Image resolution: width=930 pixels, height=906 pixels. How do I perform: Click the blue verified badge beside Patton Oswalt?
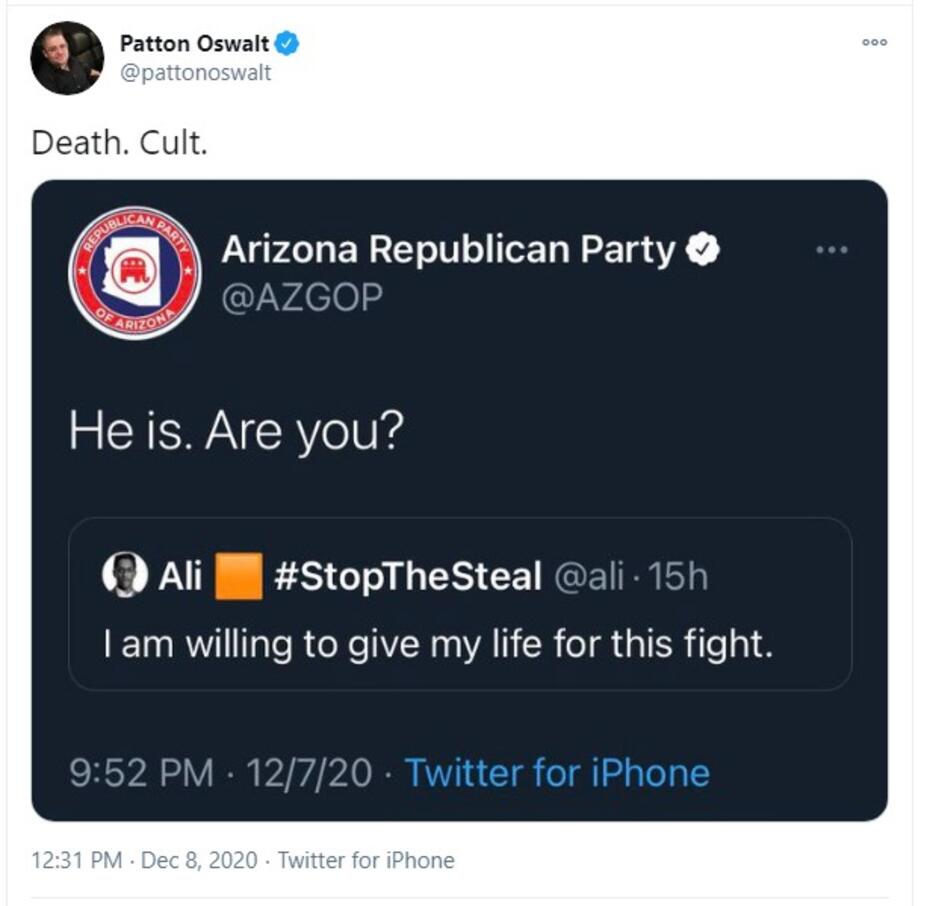click(288, 43)
